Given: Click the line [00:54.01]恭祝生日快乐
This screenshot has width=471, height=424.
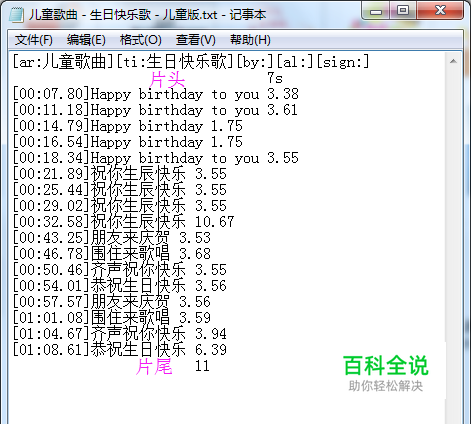Looking at the screenshot, I should pyautogui.click(x=120, y=286).
